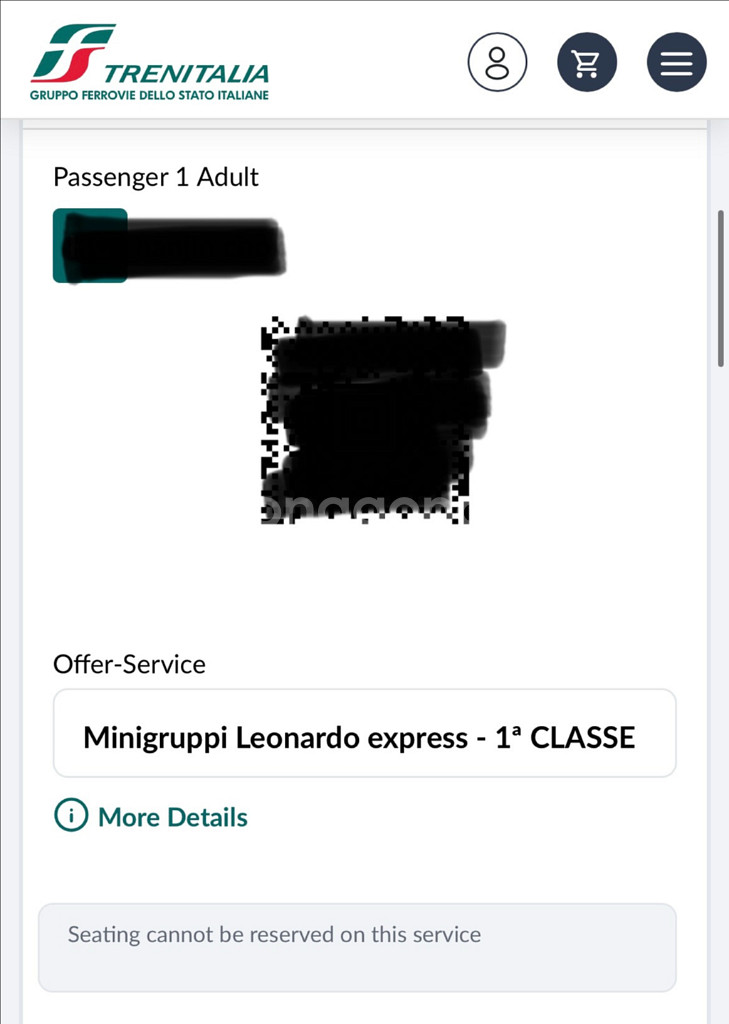Click the partial text under the QR code

point(360,510)
